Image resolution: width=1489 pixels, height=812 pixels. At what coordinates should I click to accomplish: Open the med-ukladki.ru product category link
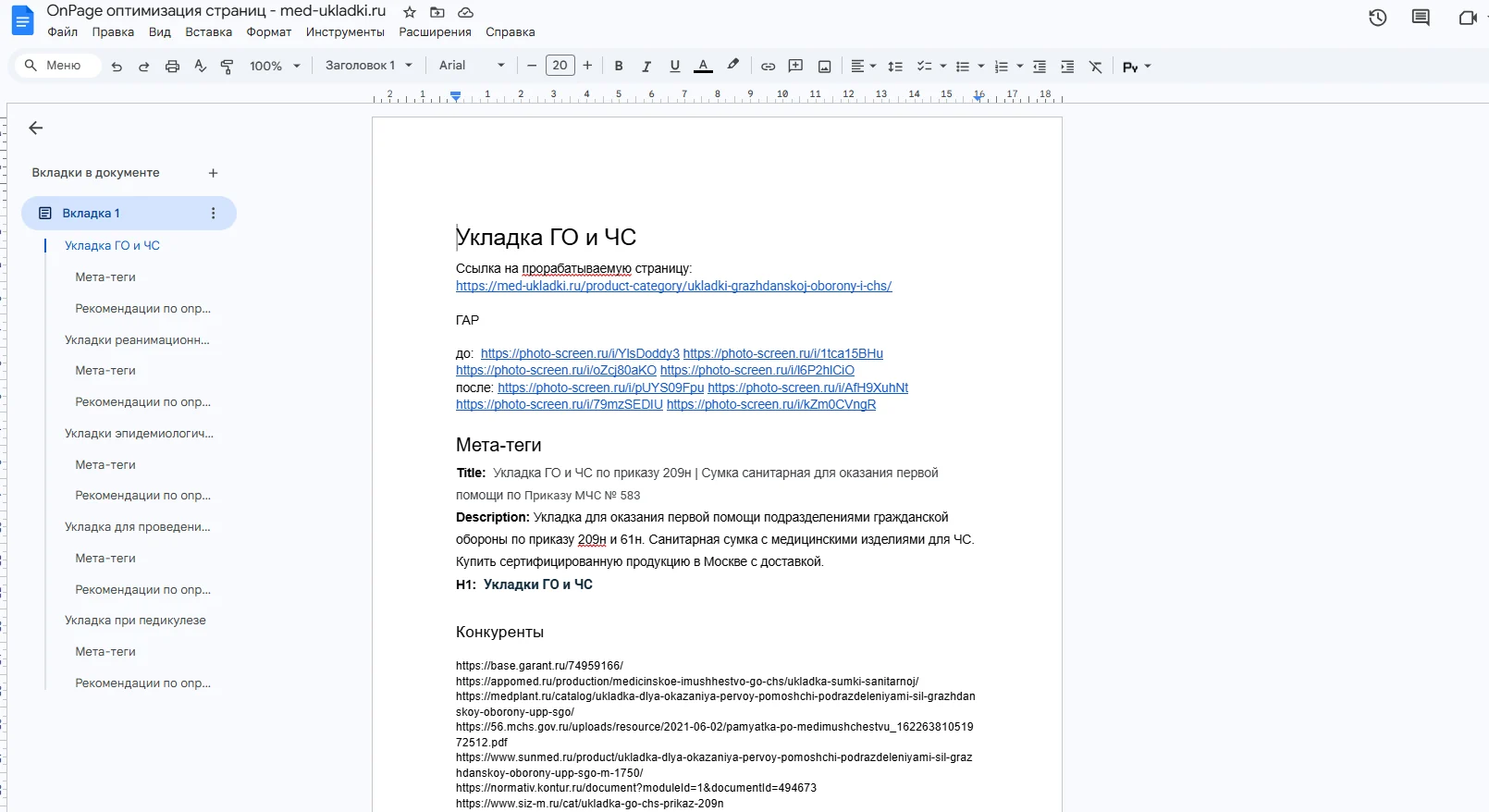[x=673, y=286]
